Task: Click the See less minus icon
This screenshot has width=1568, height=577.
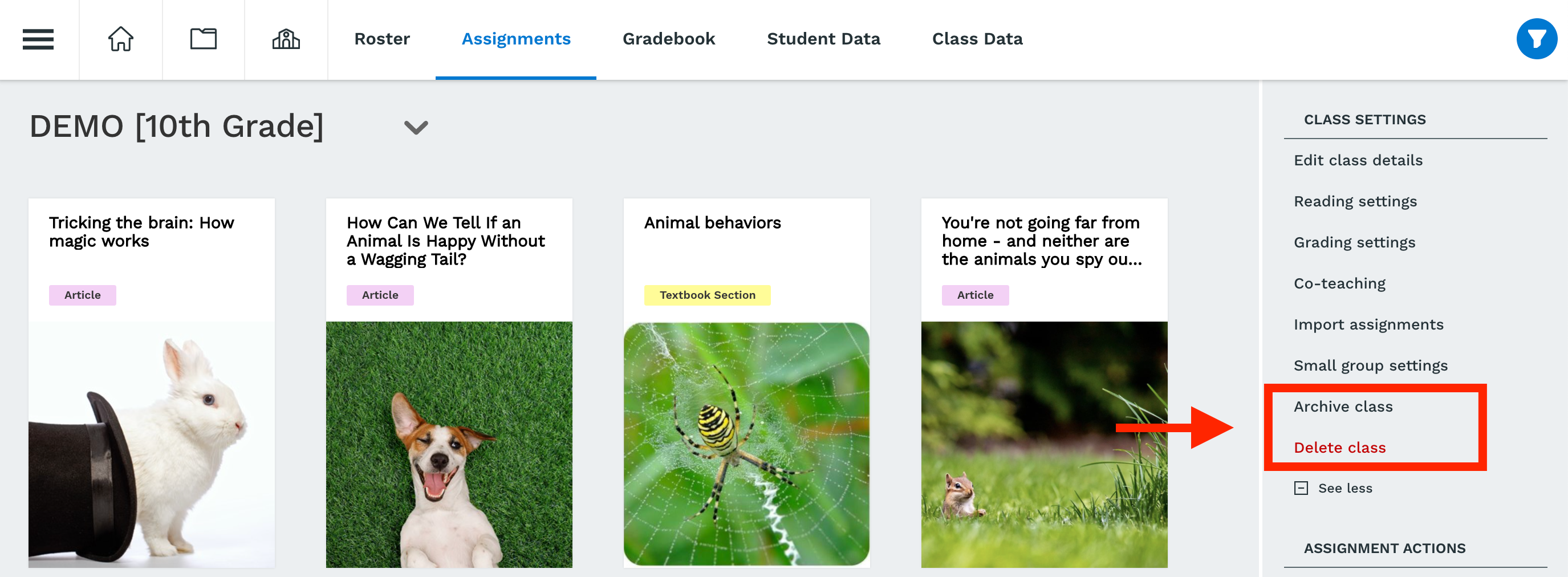Action: click(1301, 488)
